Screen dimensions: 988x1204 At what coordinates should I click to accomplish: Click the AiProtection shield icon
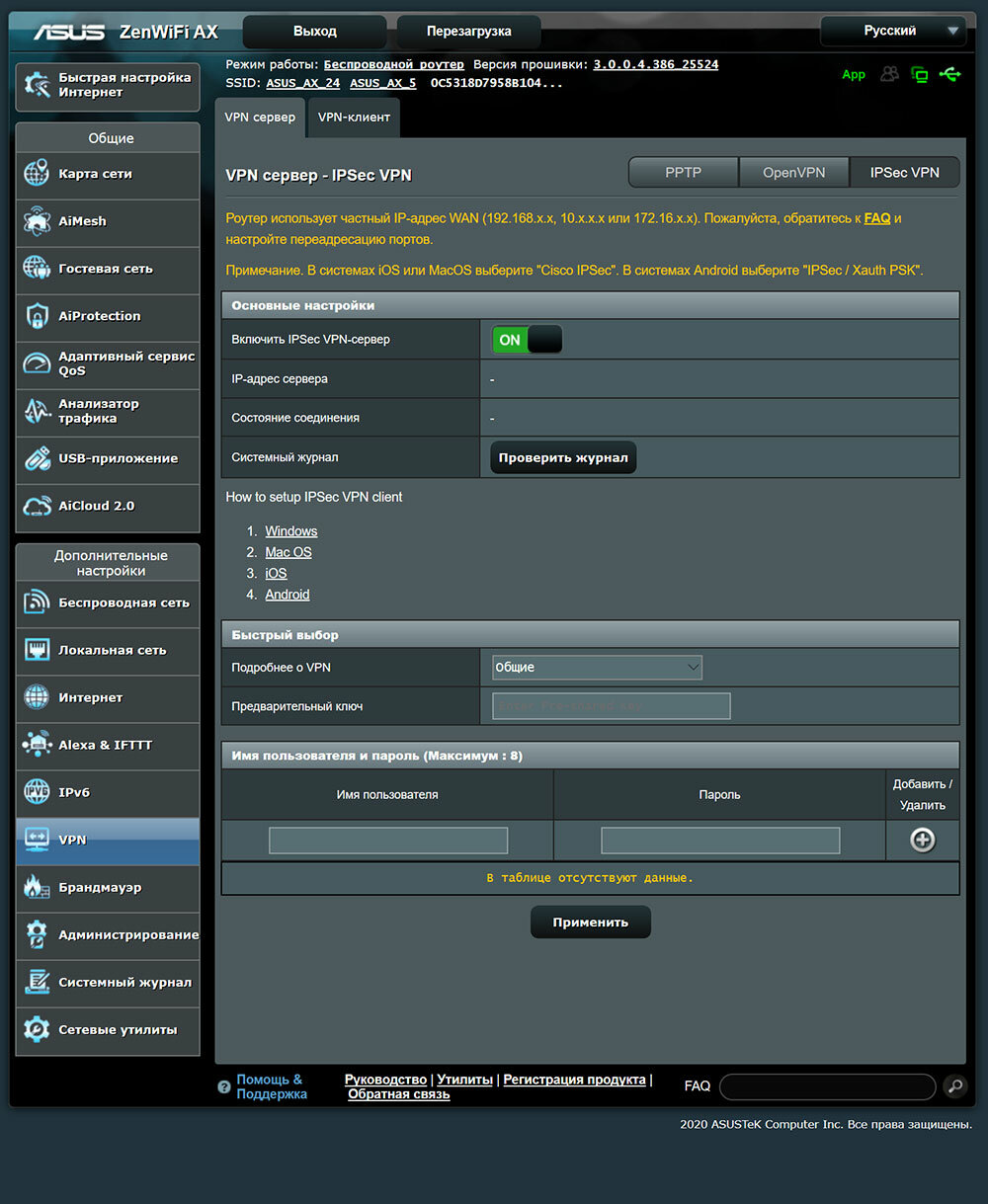point(37,316)
